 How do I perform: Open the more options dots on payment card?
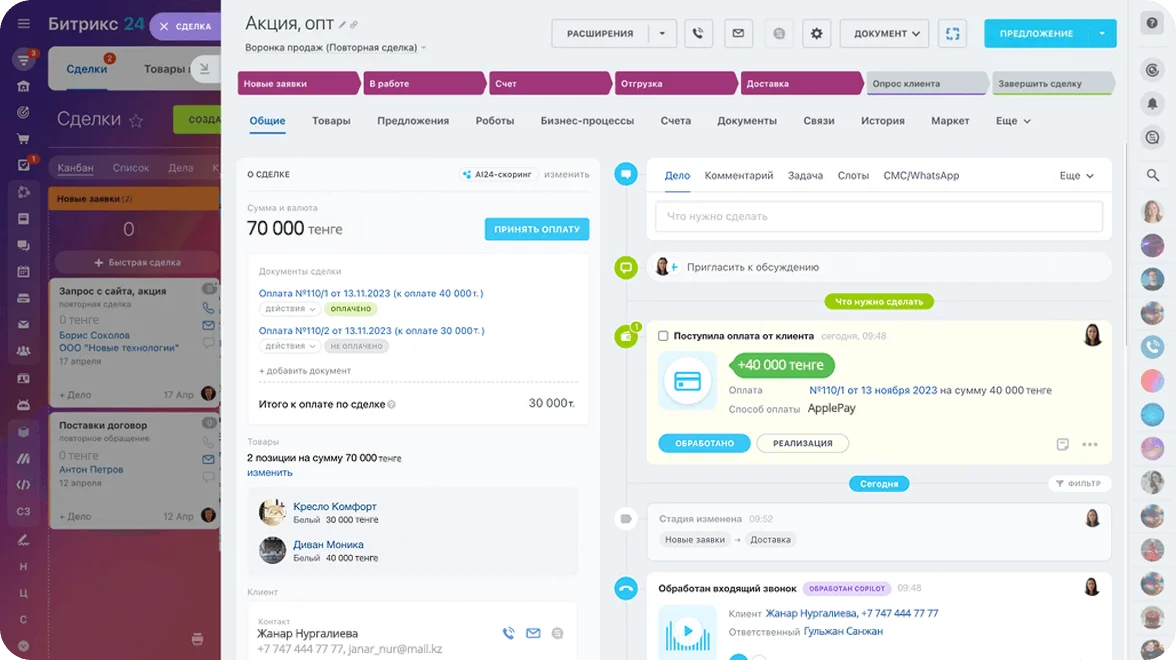tap(1090, 445)
